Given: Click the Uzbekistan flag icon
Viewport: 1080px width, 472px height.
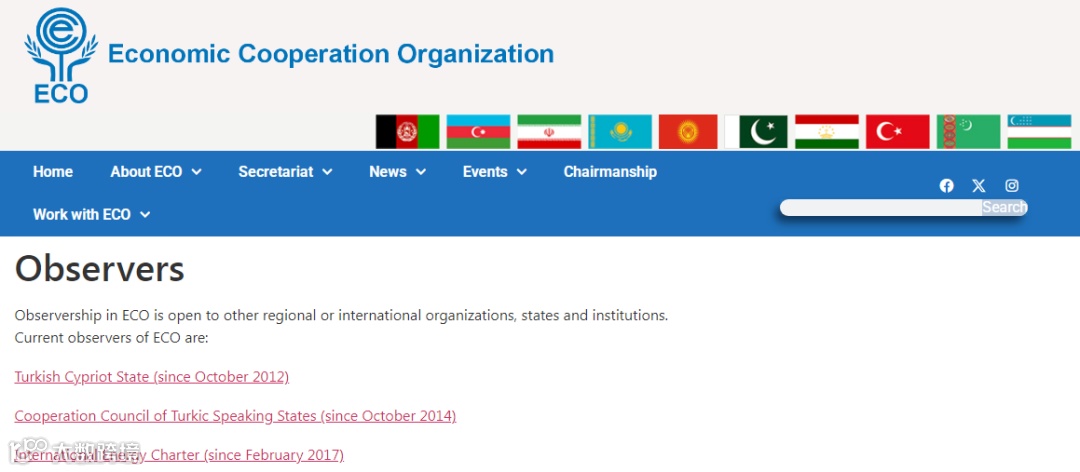Looking at the screenshot, I should tap(1039, 132).
